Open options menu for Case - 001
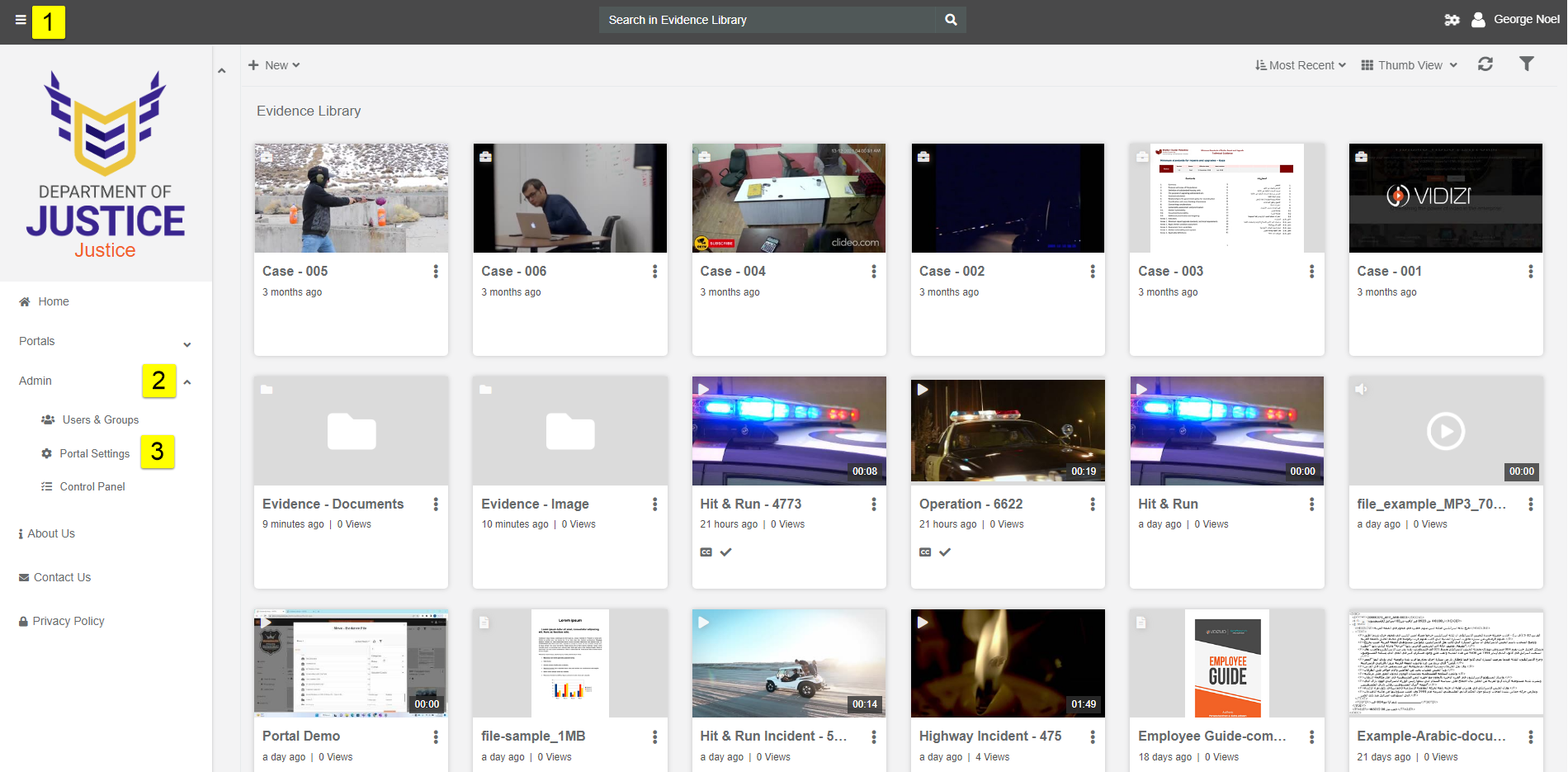 (1530, 272)
